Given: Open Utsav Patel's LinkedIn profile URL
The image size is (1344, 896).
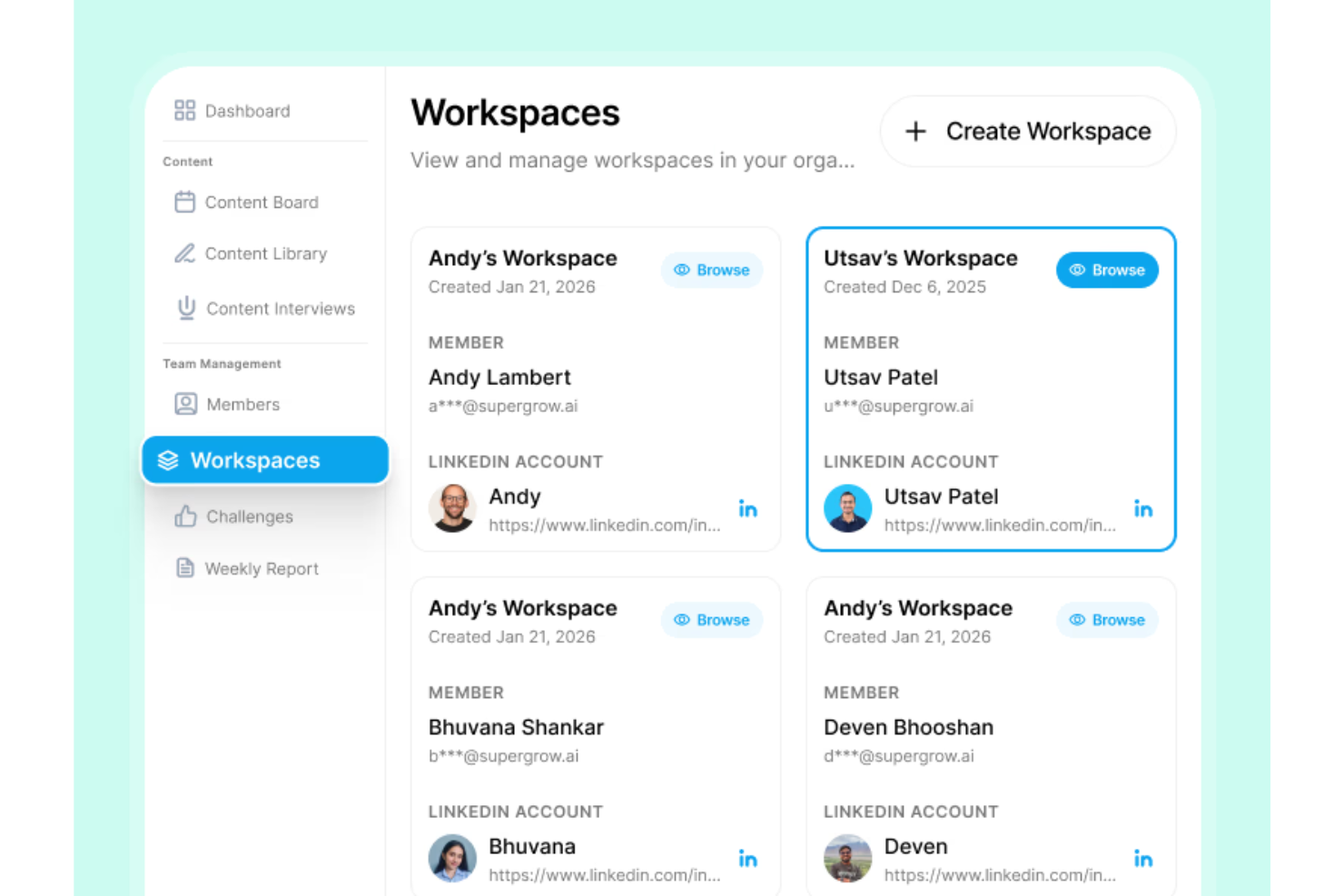Looking at the screenshot, I should [x=1000, y=526].
